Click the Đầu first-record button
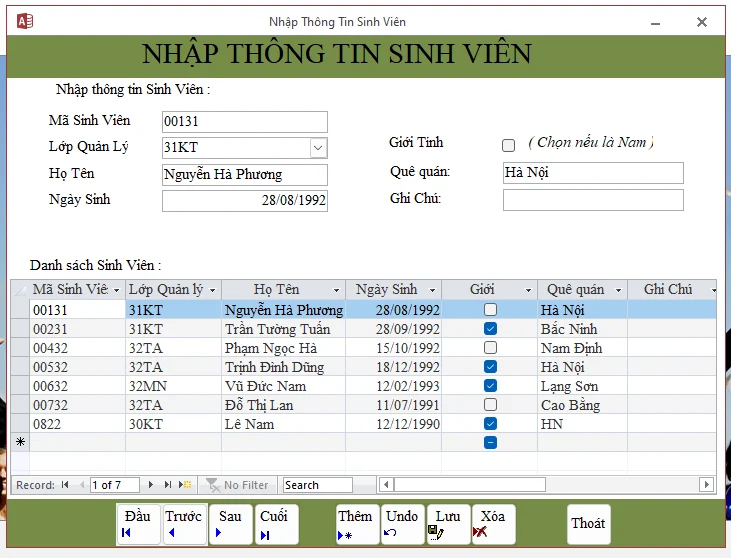This screenshot has height=558, width=731. pyautogui.click(x=137, y=524)
